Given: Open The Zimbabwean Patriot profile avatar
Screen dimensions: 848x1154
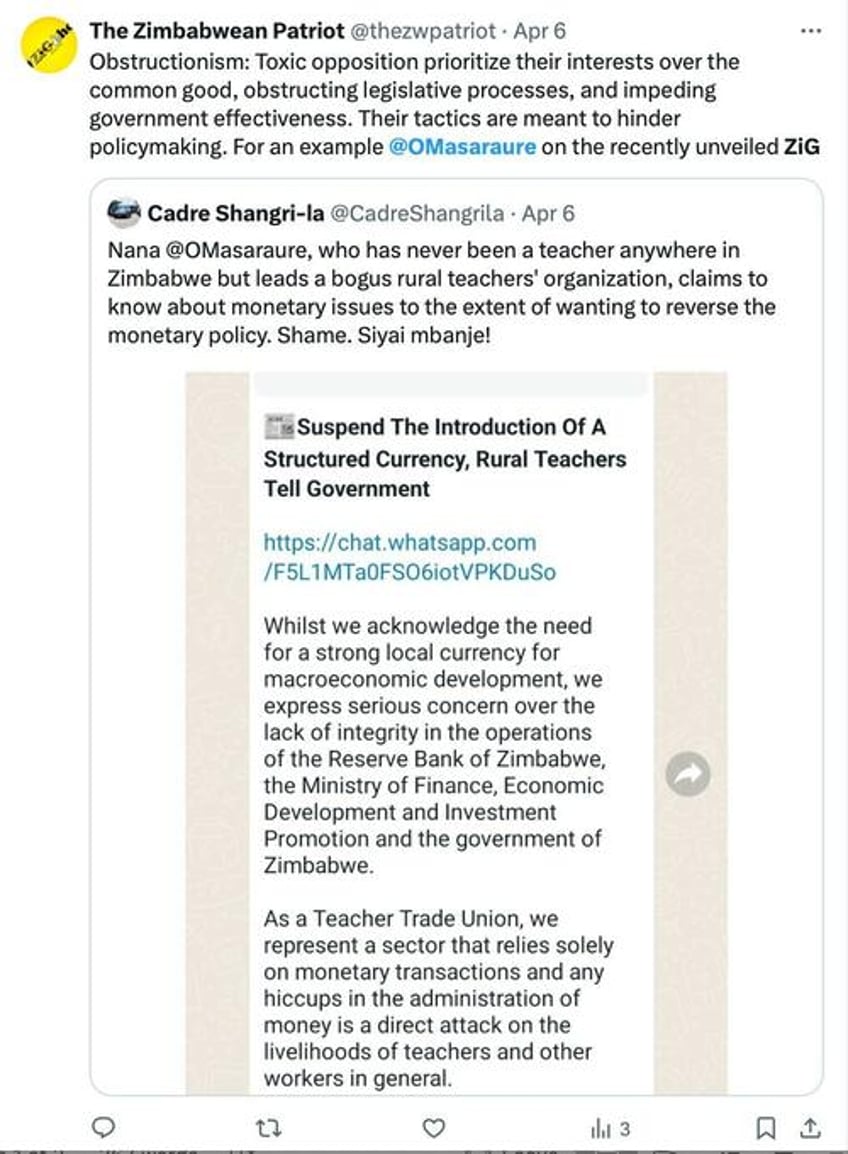Looking at the screenshot, I should coord(48,47).
